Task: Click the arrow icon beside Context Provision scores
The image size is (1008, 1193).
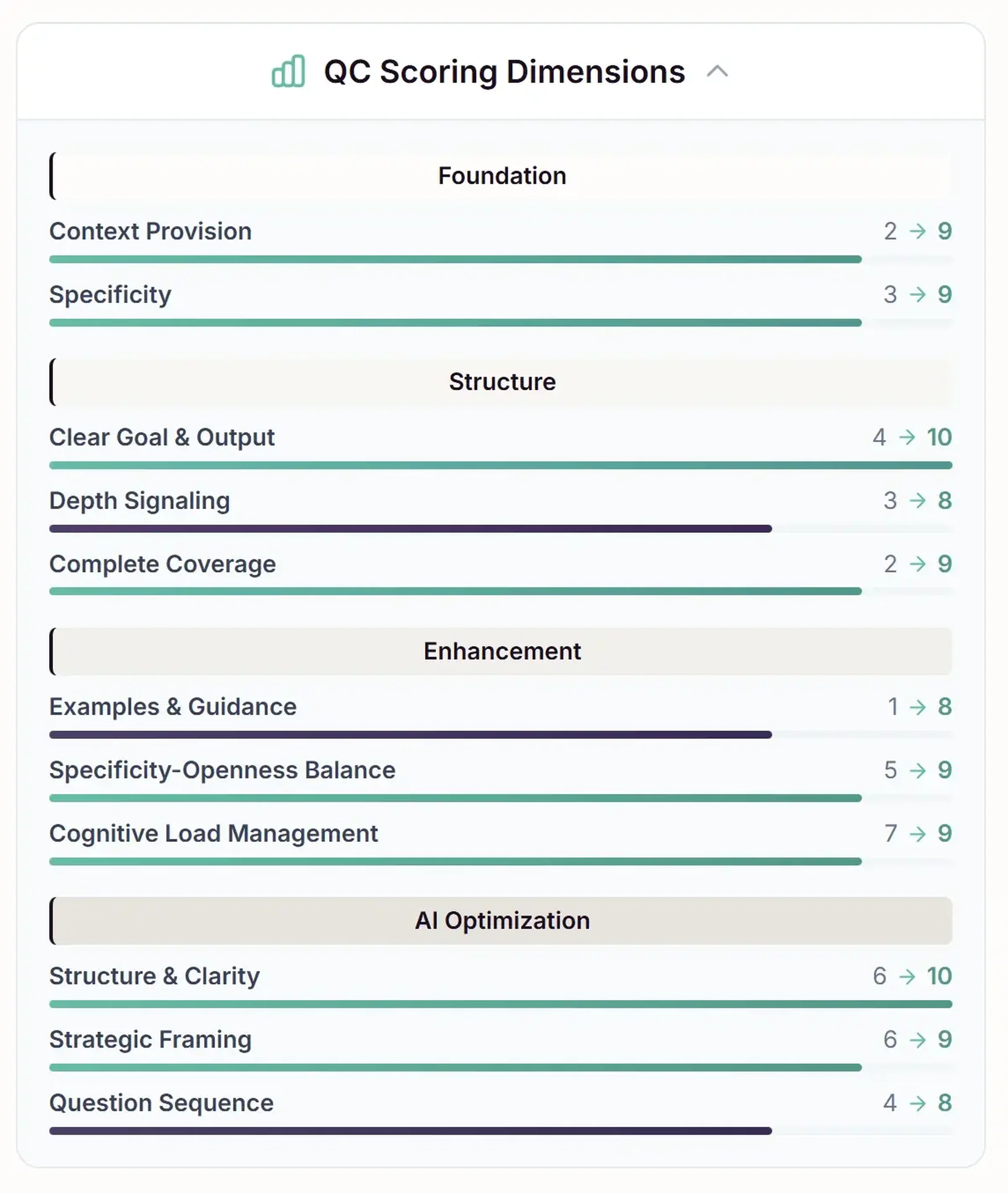Action: pyautogui.click(x=918, y=231)
